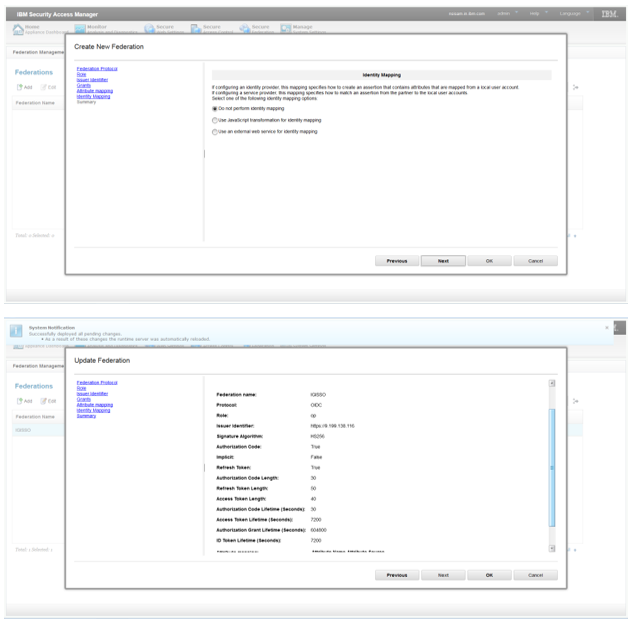The height and width of the screenshot is (620, 631).
Task: Open Role link in Update Federation
Action: (x=81, y=388)
